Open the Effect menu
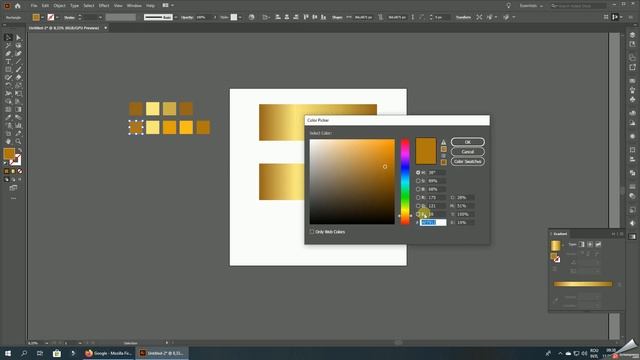640x360 pixels. pos(104,6)
